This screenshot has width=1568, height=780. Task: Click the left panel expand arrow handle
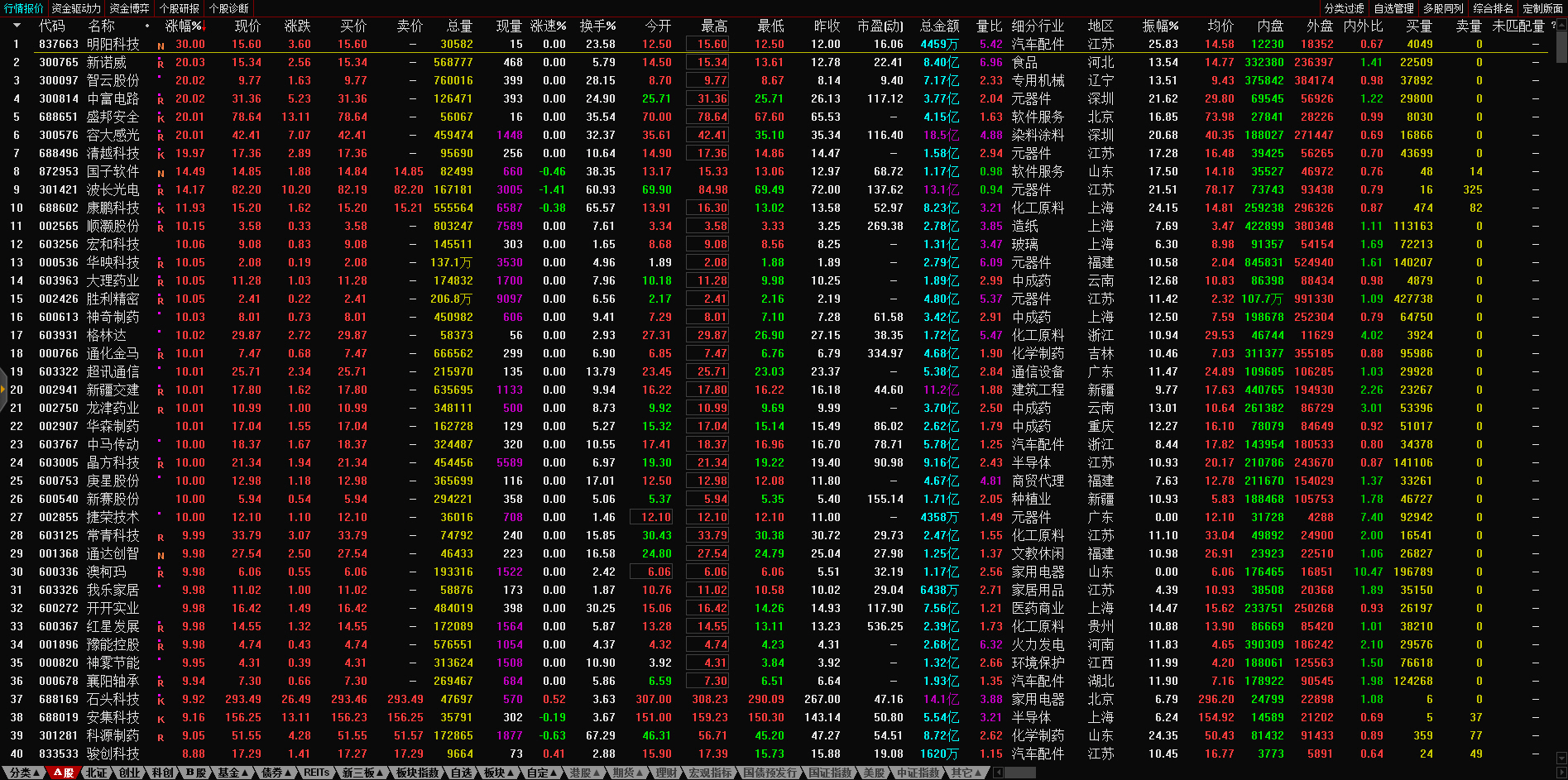pyautogui.click(x=3, y=390)
